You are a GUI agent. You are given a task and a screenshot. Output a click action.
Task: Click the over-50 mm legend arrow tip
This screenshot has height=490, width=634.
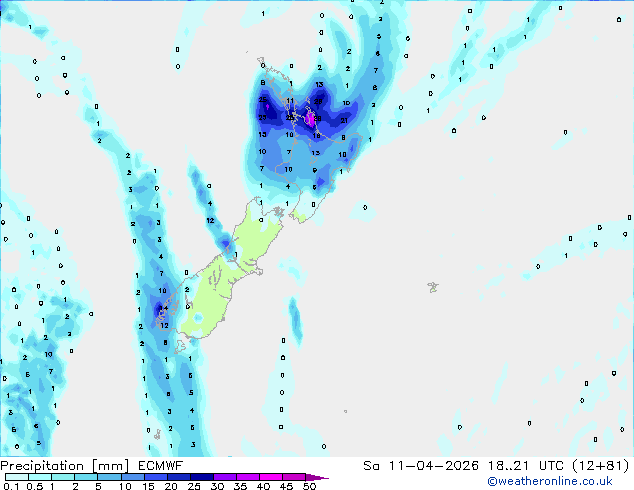317,477
